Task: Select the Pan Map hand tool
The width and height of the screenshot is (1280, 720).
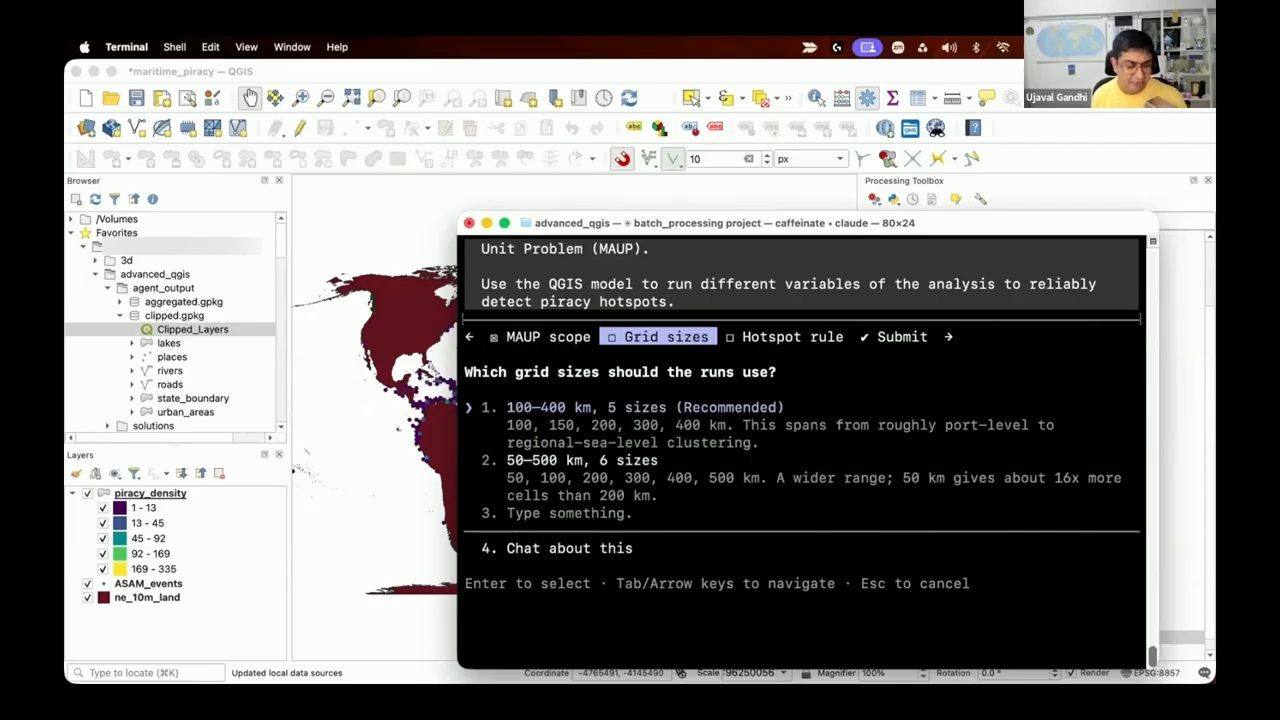Action: coord(249,97)
